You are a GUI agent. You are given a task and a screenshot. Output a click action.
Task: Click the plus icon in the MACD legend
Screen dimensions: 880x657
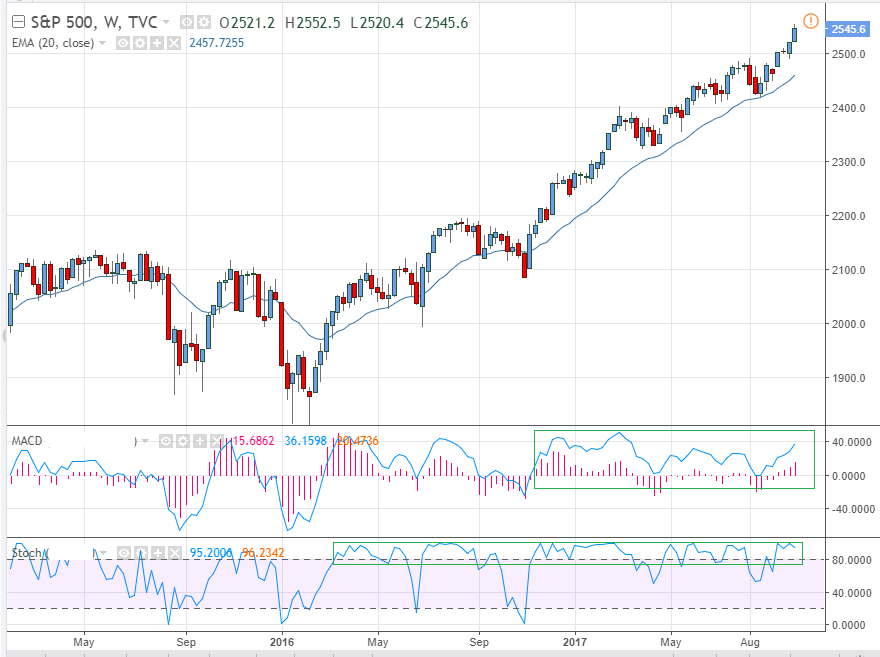[199, 441]
